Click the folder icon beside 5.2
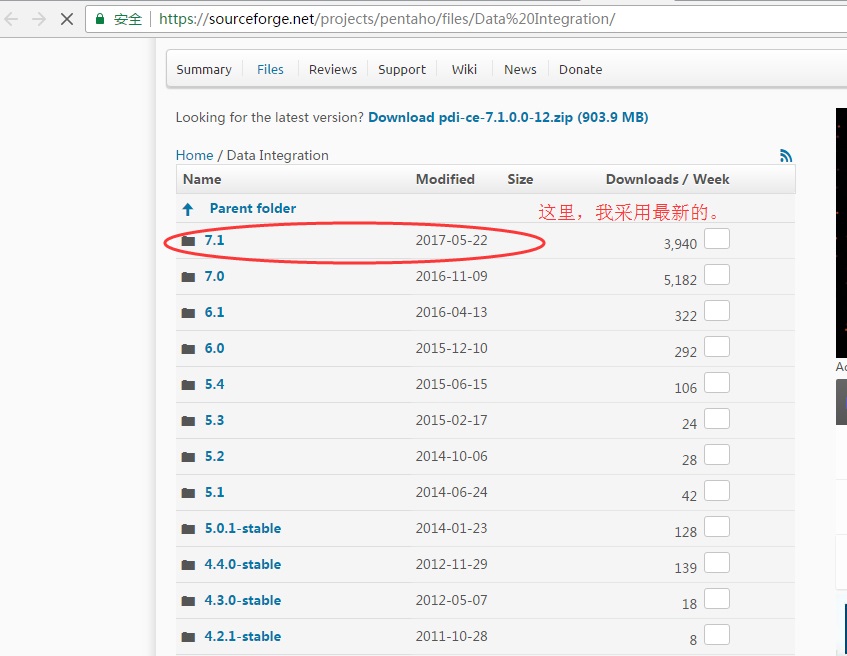Image resolution: width=847 pixels, height=656 pixels. point(188,457)
